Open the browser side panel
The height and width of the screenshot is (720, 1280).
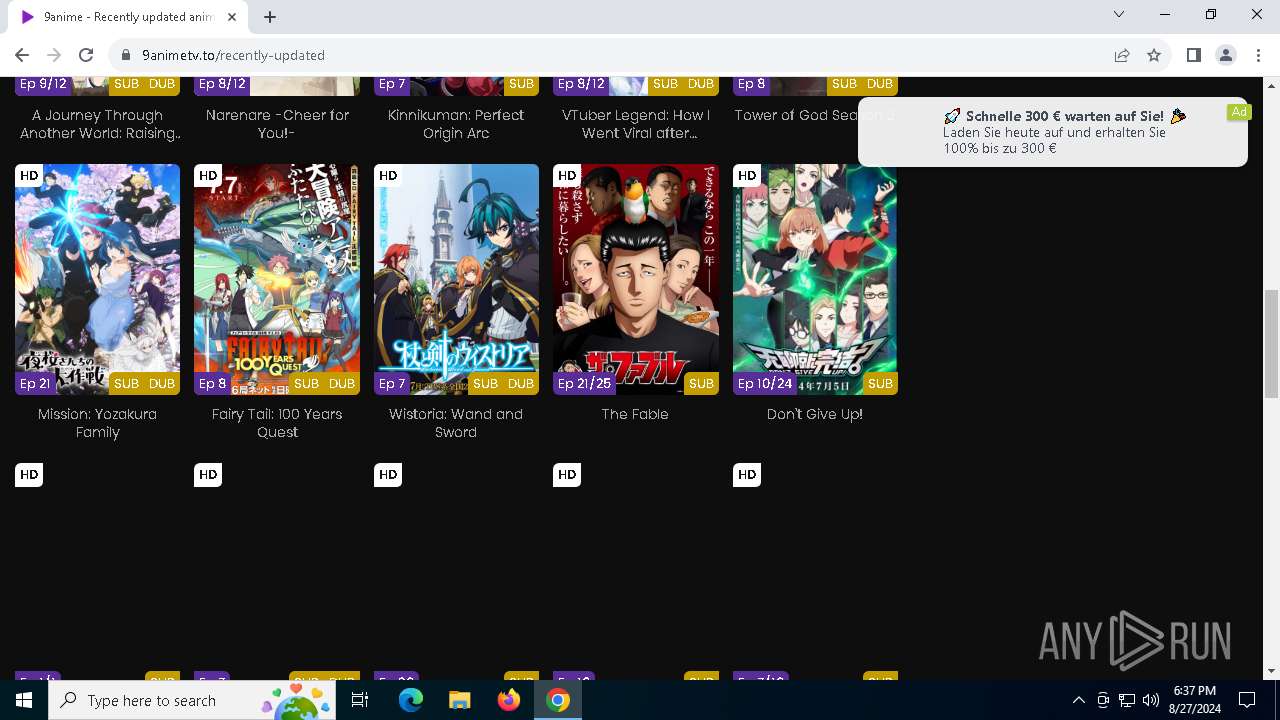tap(1193, 55)
